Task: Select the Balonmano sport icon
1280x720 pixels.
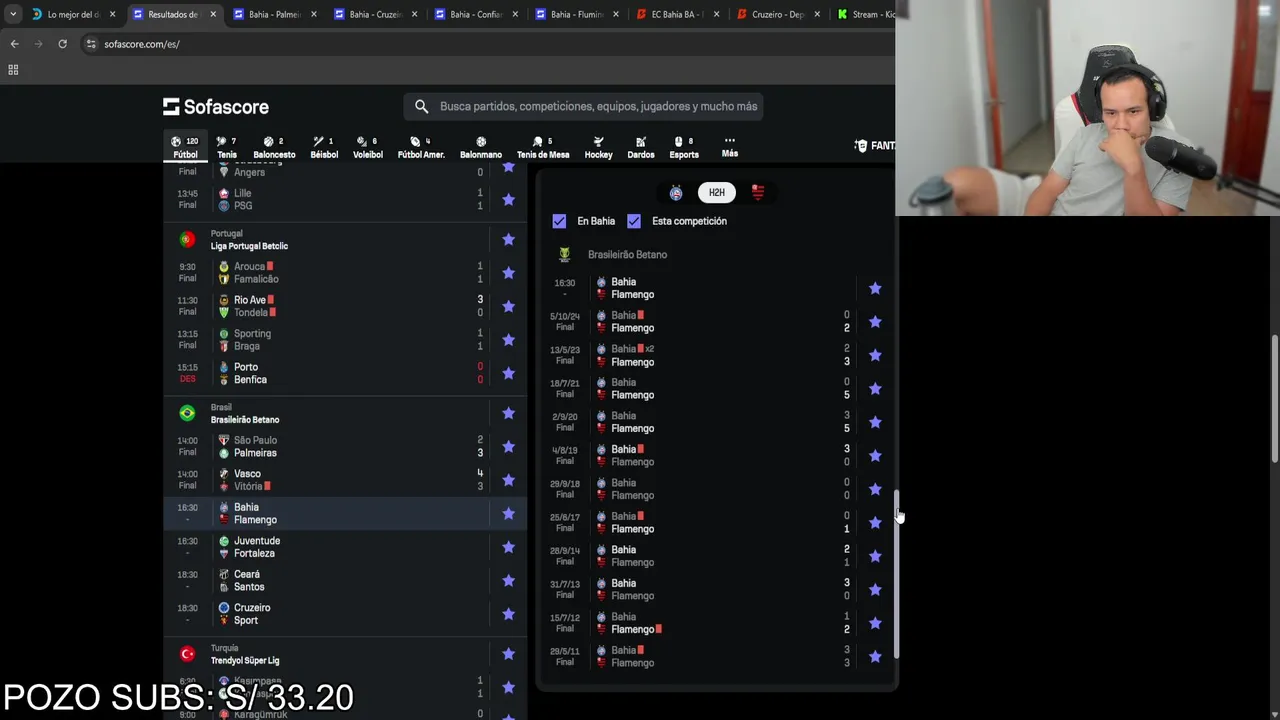Action: tap(481, 147)
